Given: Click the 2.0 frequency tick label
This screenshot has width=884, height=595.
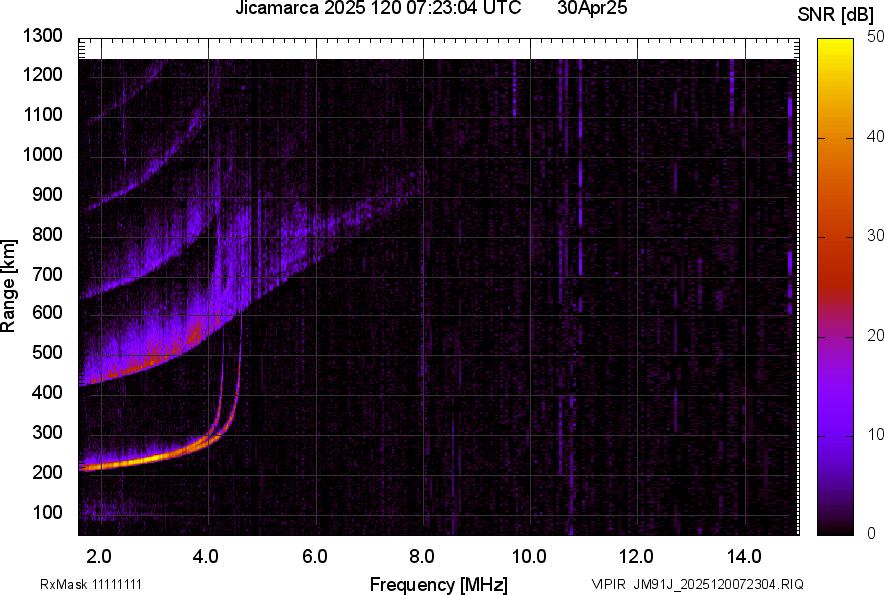Looking at the screenshot, I should click(x=99, y=557).
